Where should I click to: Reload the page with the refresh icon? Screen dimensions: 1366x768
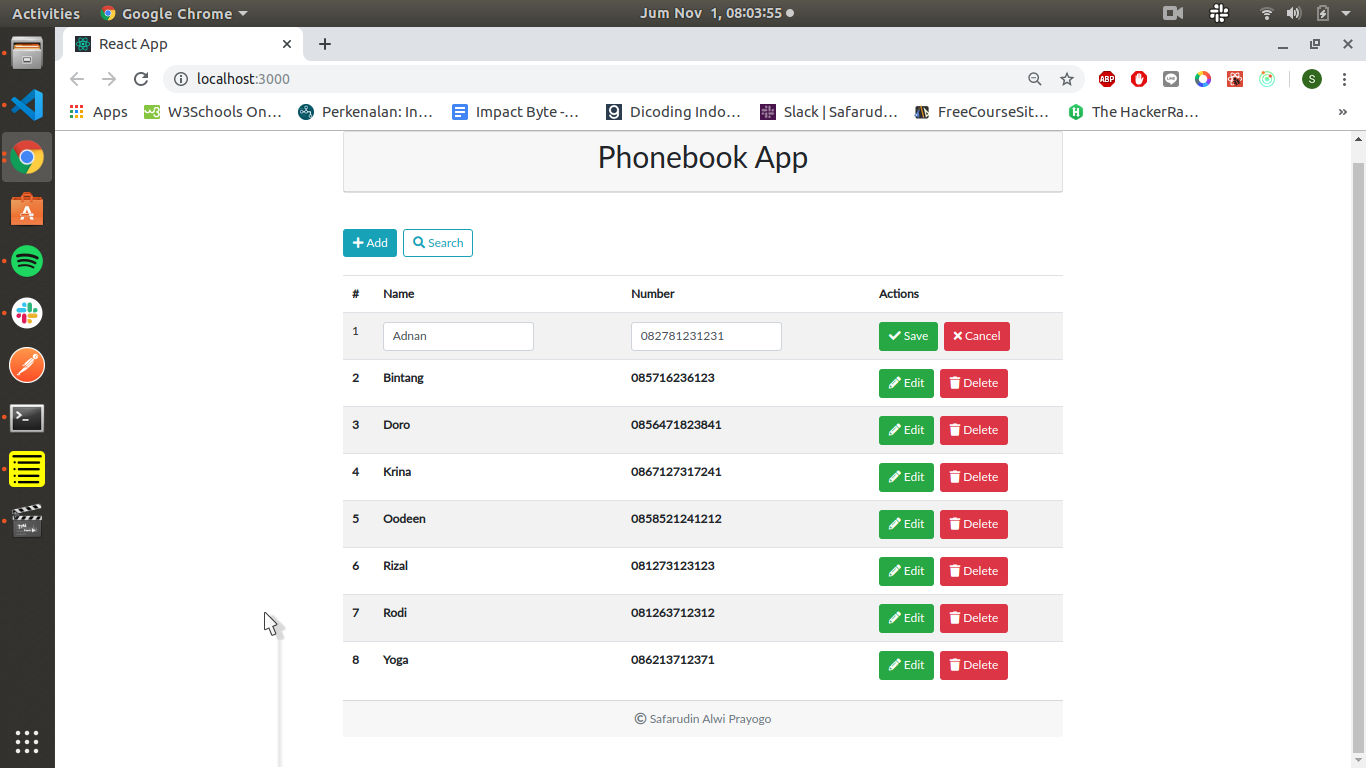point(141,79)
